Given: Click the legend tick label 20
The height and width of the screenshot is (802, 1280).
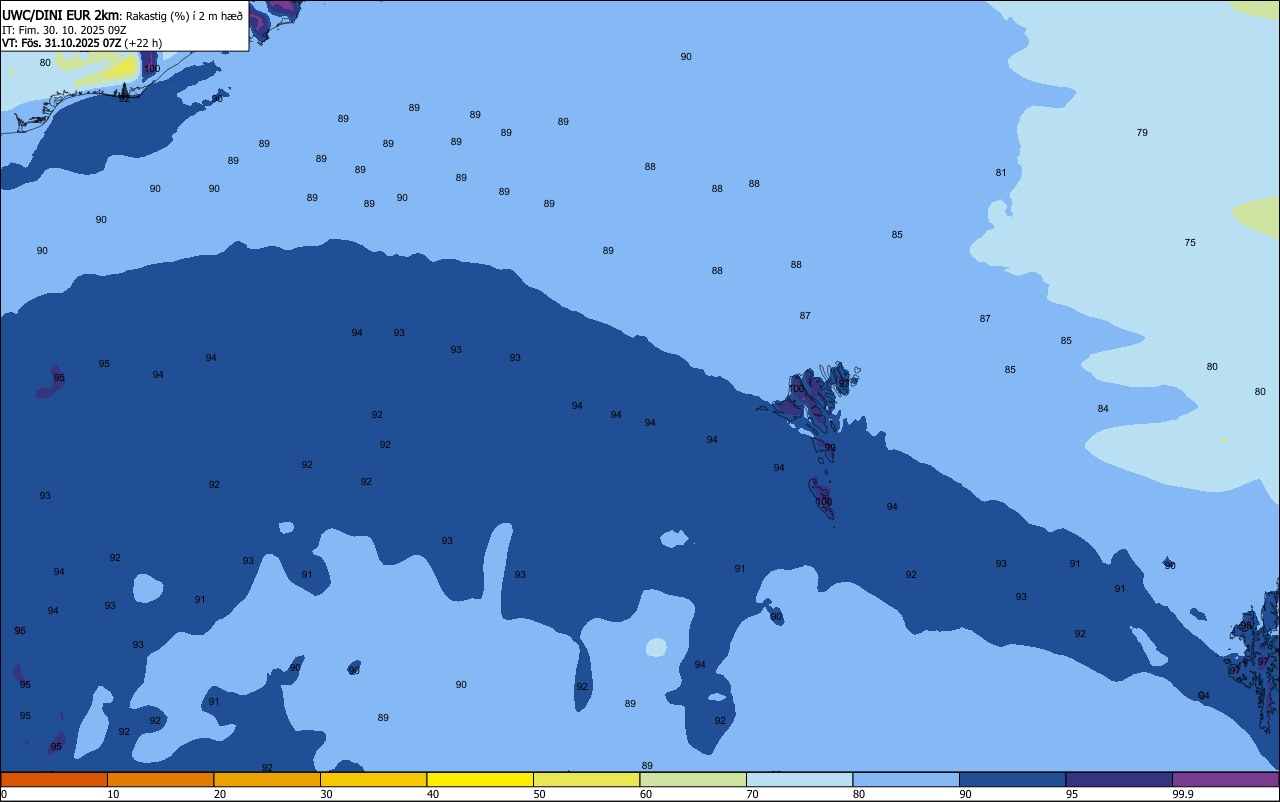Looking at the screenshot, I should coord(220,794).
